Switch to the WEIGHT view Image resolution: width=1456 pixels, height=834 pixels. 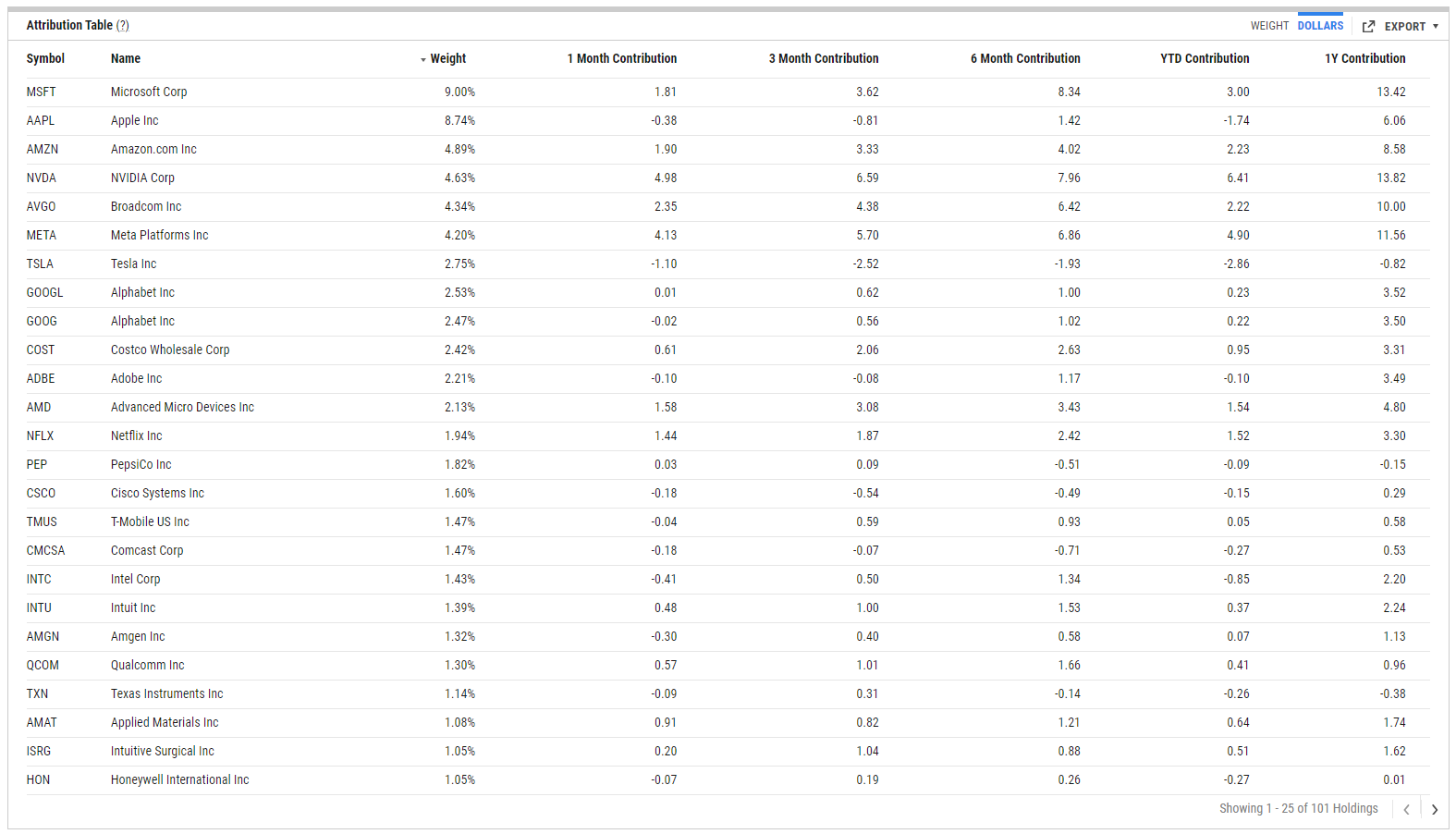1269,26
